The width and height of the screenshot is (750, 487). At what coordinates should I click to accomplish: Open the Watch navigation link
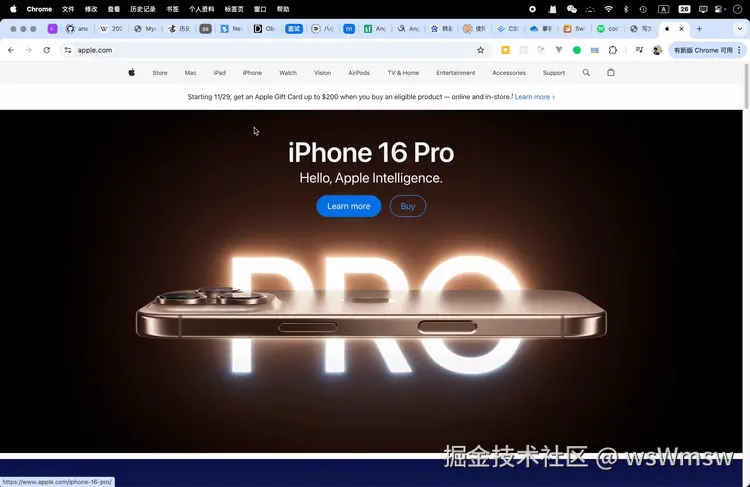coord(288,73)
